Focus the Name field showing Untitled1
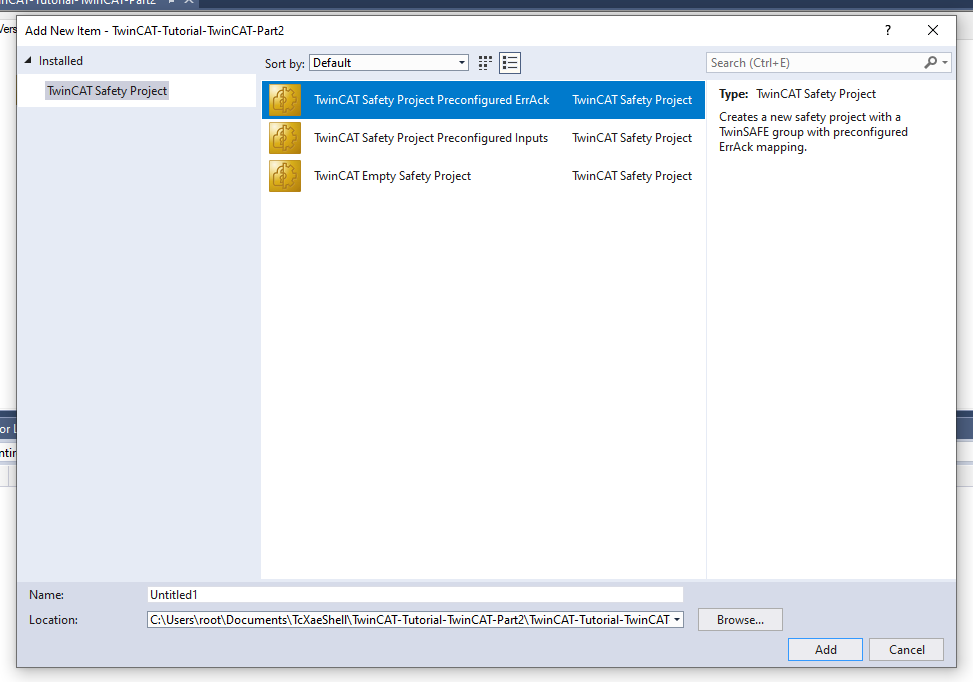Viewport: 973px width, 682px height. point(415,595)
